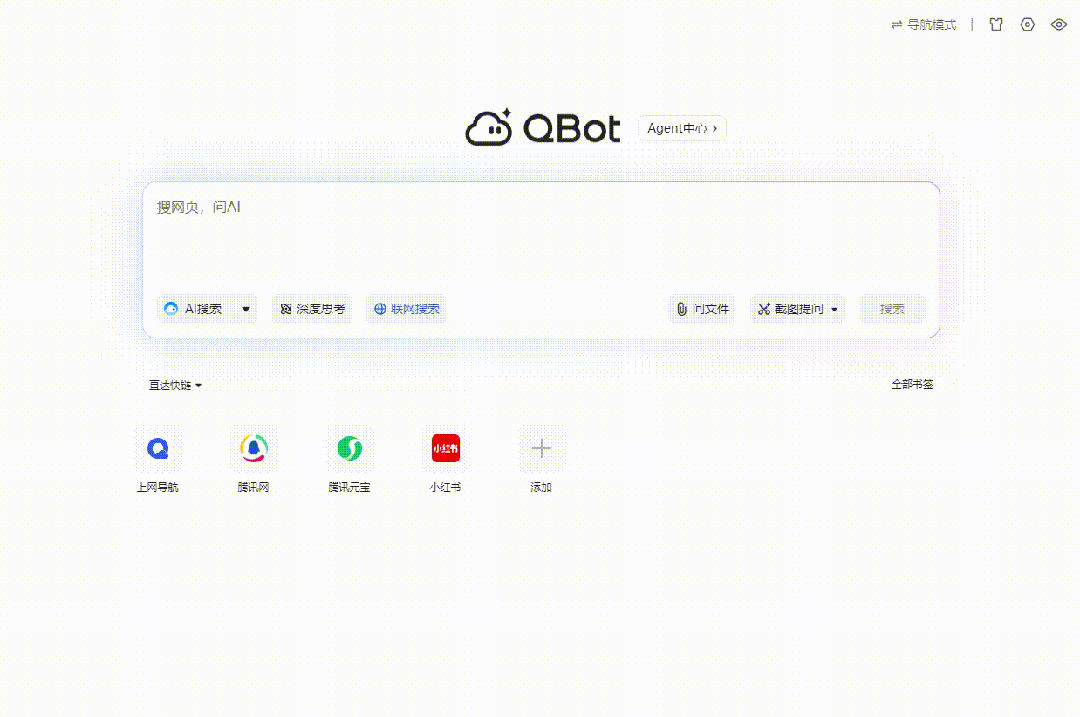Toggle the eye visibility icon at top right
The width and height of the screenshot is (1080, 717).
click(1059, 25)
